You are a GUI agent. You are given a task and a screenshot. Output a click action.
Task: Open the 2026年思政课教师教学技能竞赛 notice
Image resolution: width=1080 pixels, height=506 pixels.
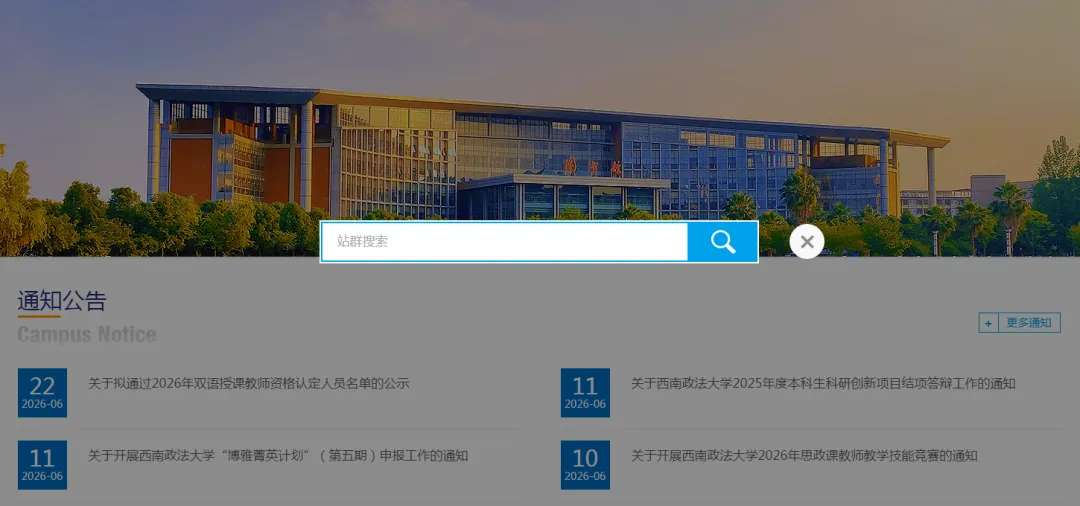pyautogui.click(x=804, y=456)
